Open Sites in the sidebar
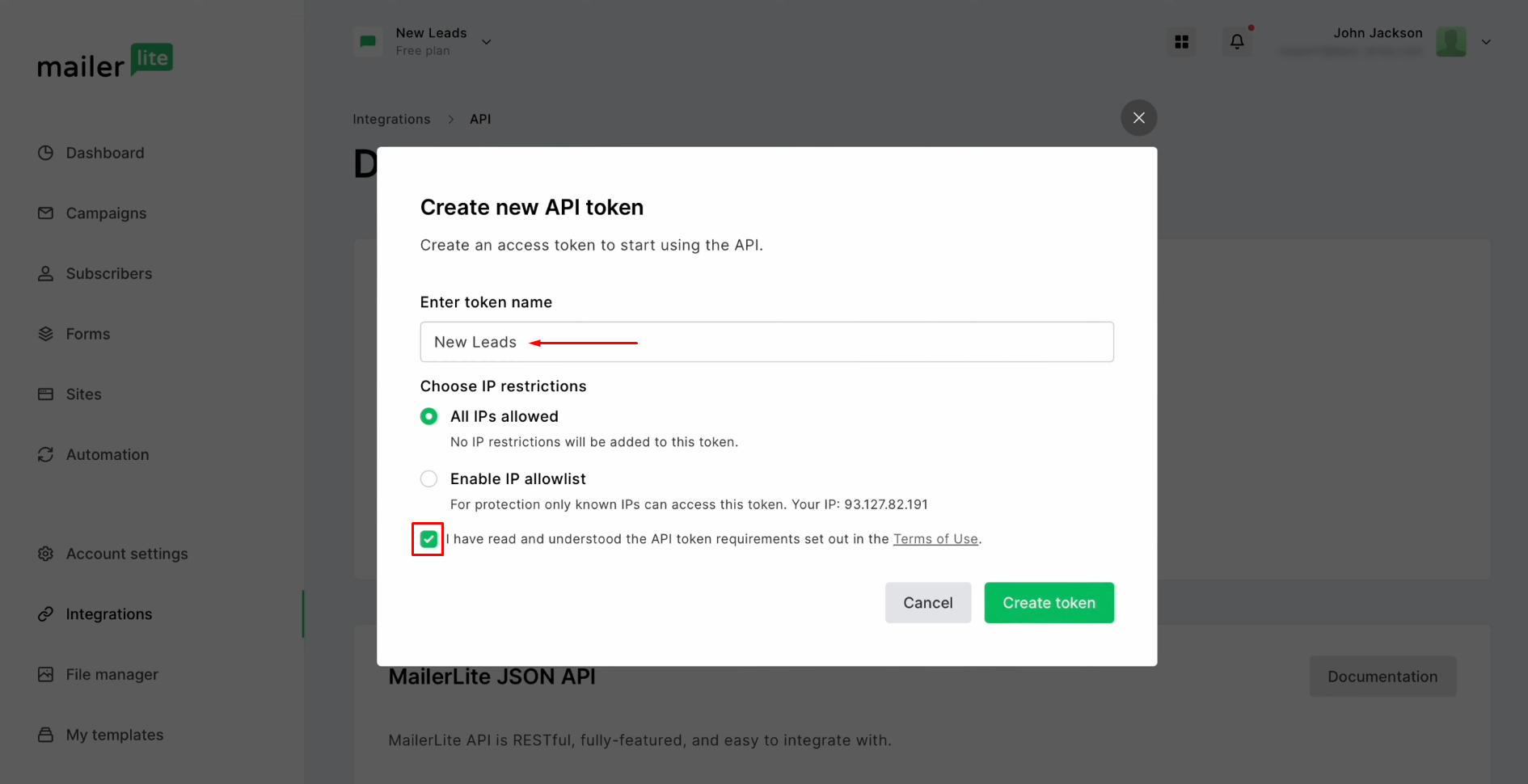This screenshot has width=1528, height=784. tap(84, 394)
